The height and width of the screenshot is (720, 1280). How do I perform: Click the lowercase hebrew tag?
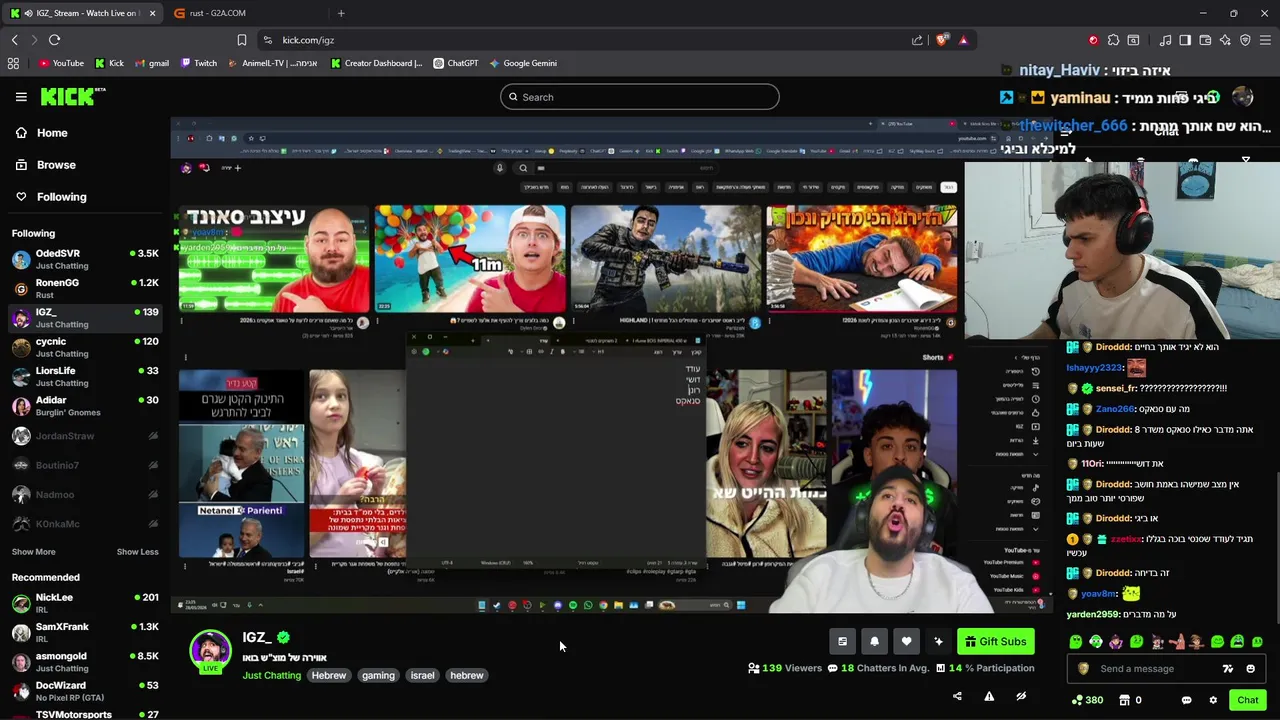467,676
